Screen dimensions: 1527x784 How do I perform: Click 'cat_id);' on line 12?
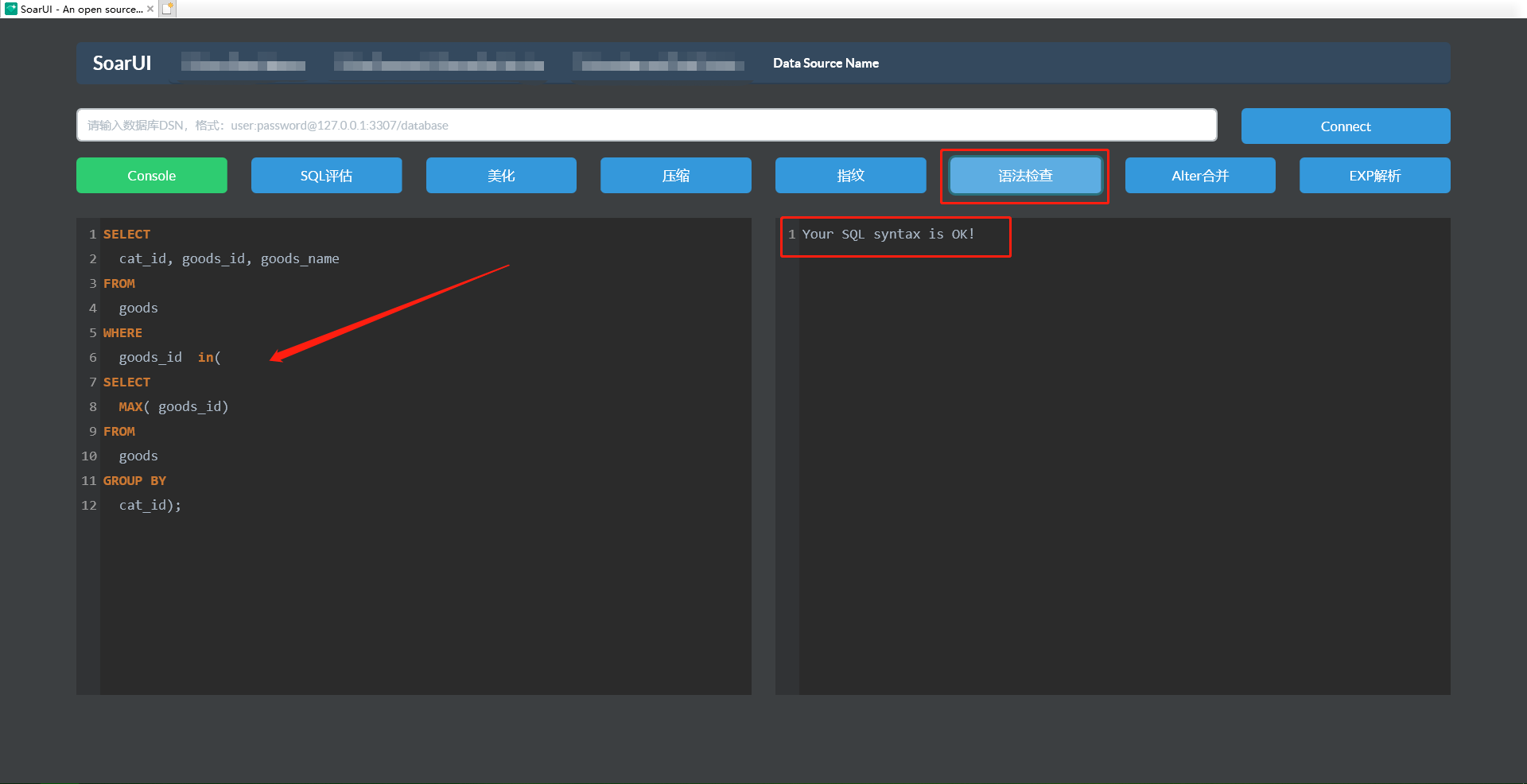coord(150,505)
